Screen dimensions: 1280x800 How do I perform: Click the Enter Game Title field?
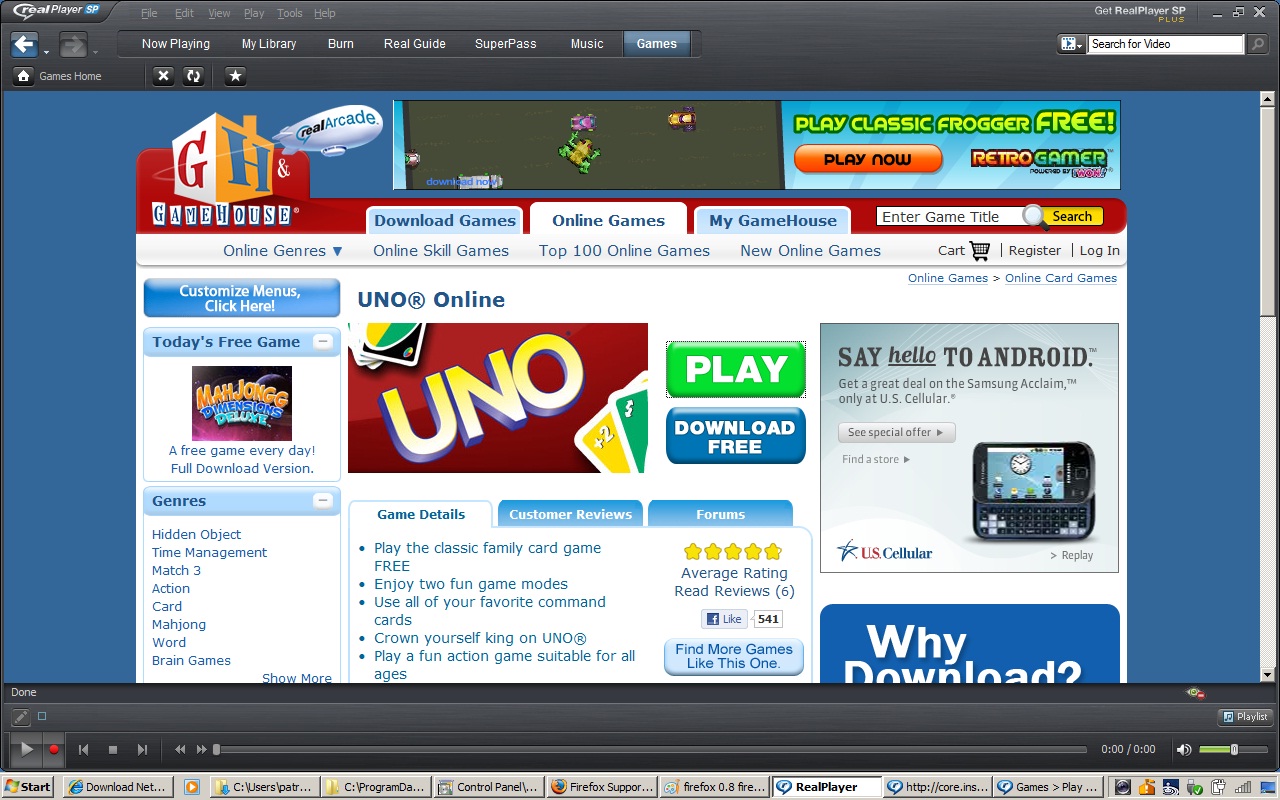[950, 217]
